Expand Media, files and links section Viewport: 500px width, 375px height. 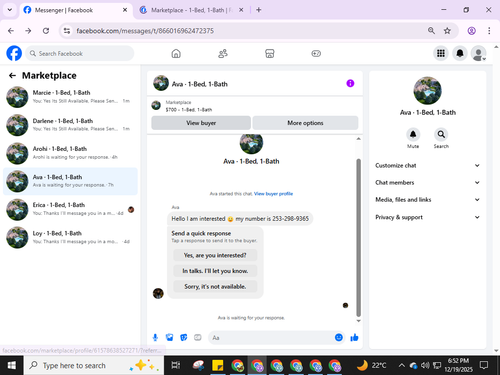(427, 200)
